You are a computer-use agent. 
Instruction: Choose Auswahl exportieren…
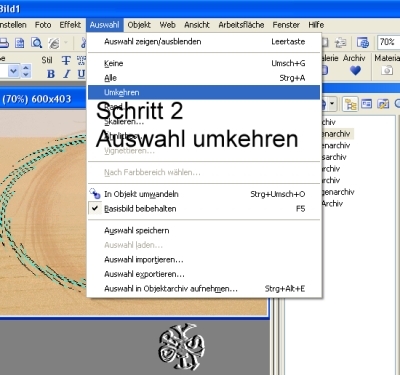[x=204, y=274]
